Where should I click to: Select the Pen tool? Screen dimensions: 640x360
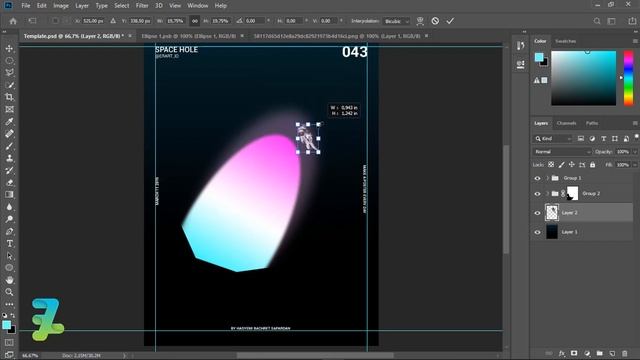(9, 231)
